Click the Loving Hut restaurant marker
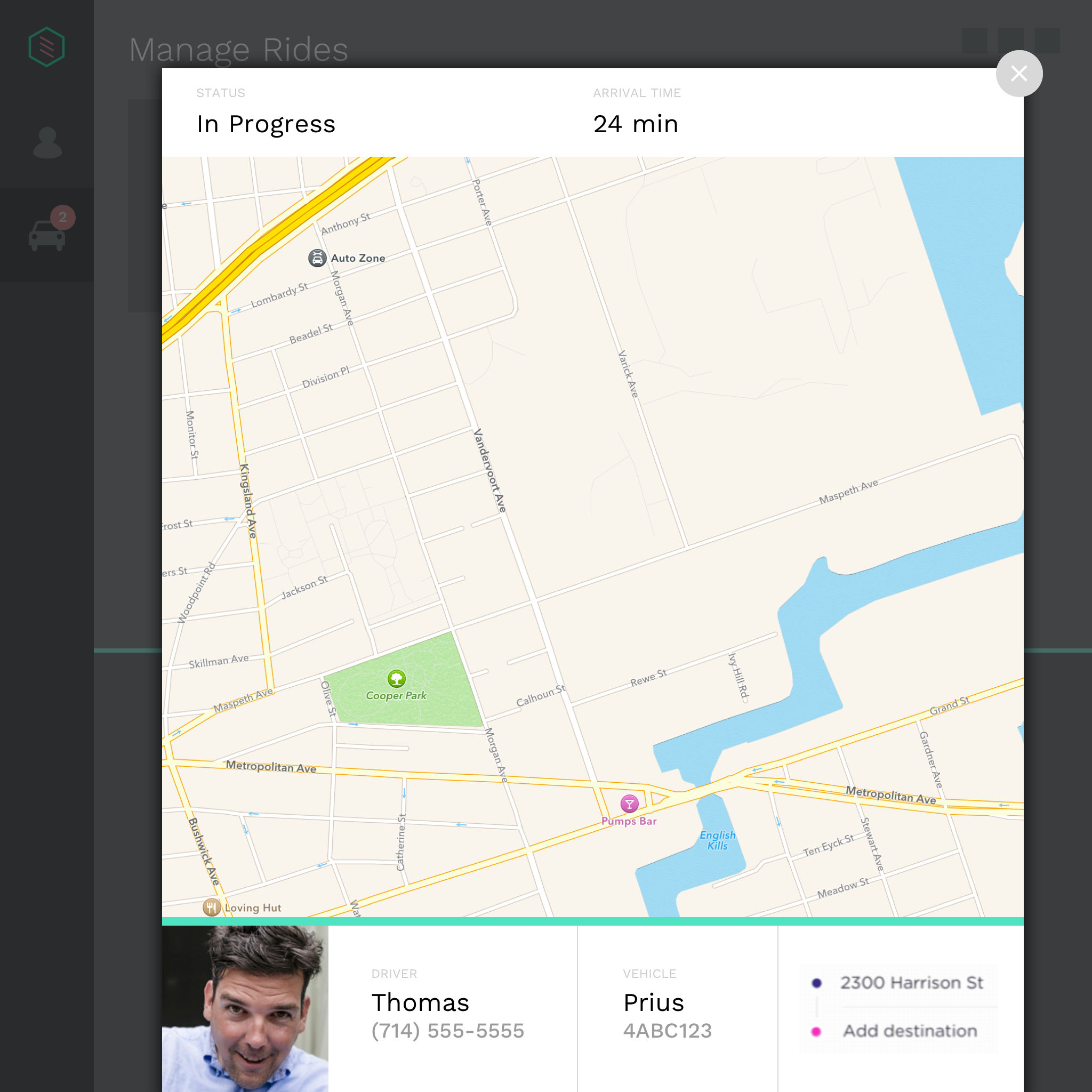1092x1092 pixels. [211, 908]
